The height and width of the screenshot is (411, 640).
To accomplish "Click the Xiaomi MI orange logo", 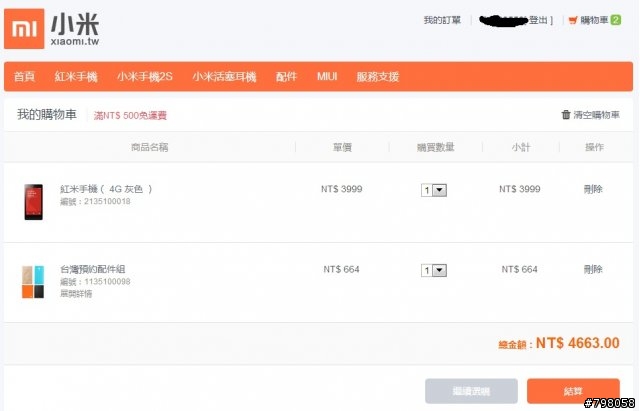I will click(x=24, y=29).
